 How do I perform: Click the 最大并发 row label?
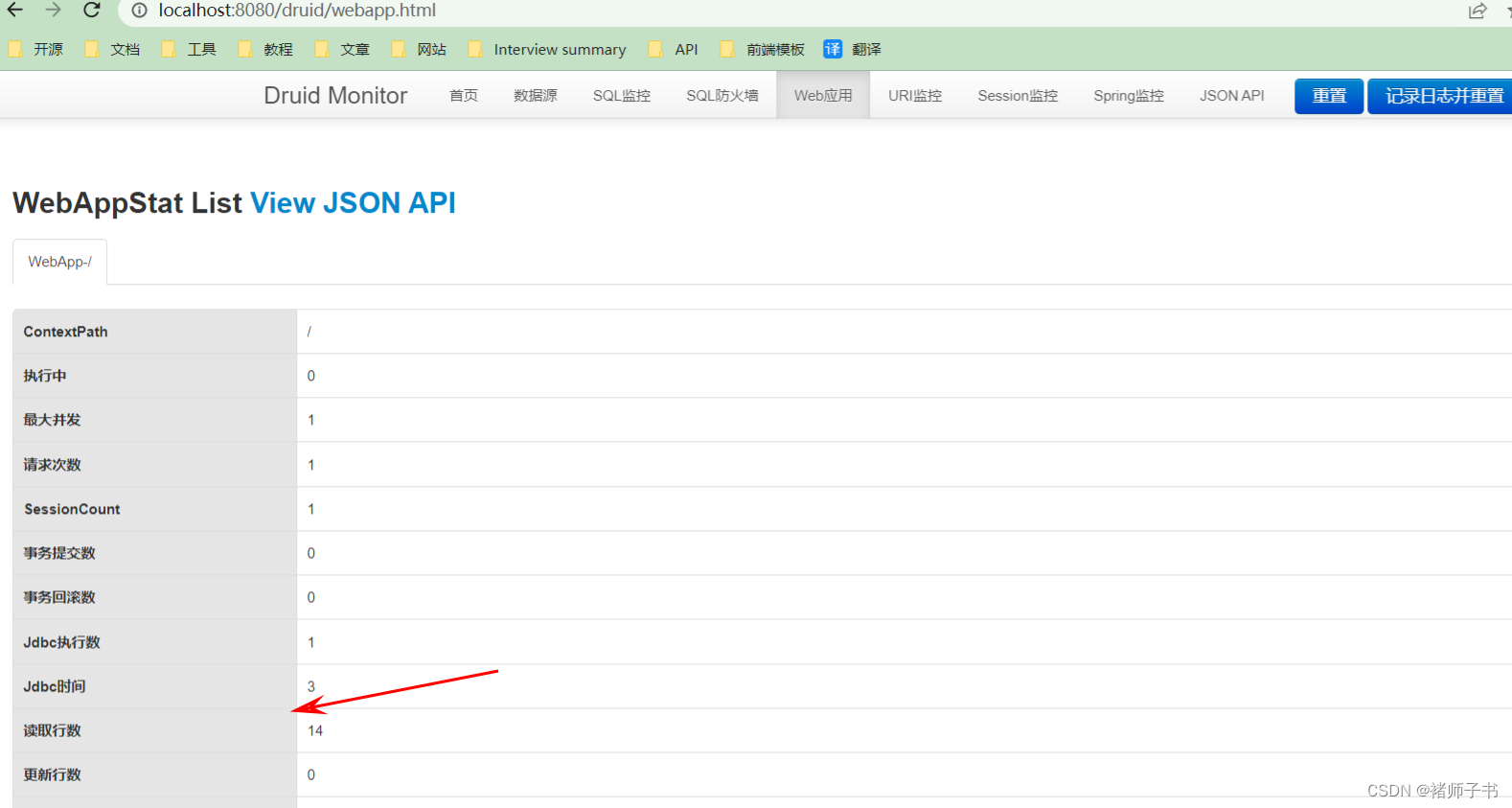[x=53, y=420]
